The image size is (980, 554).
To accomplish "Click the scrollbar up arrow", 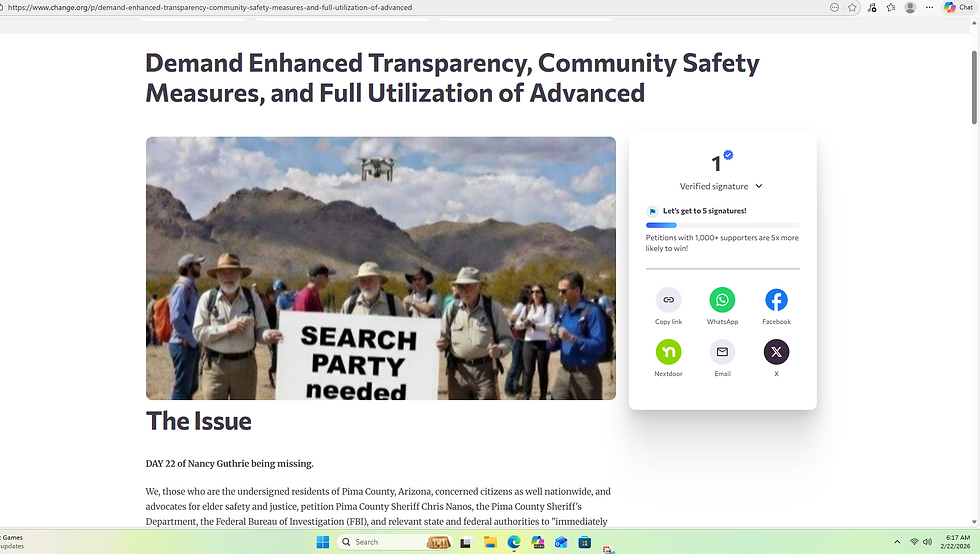I will pyautogui.click(x=974, y=24).
